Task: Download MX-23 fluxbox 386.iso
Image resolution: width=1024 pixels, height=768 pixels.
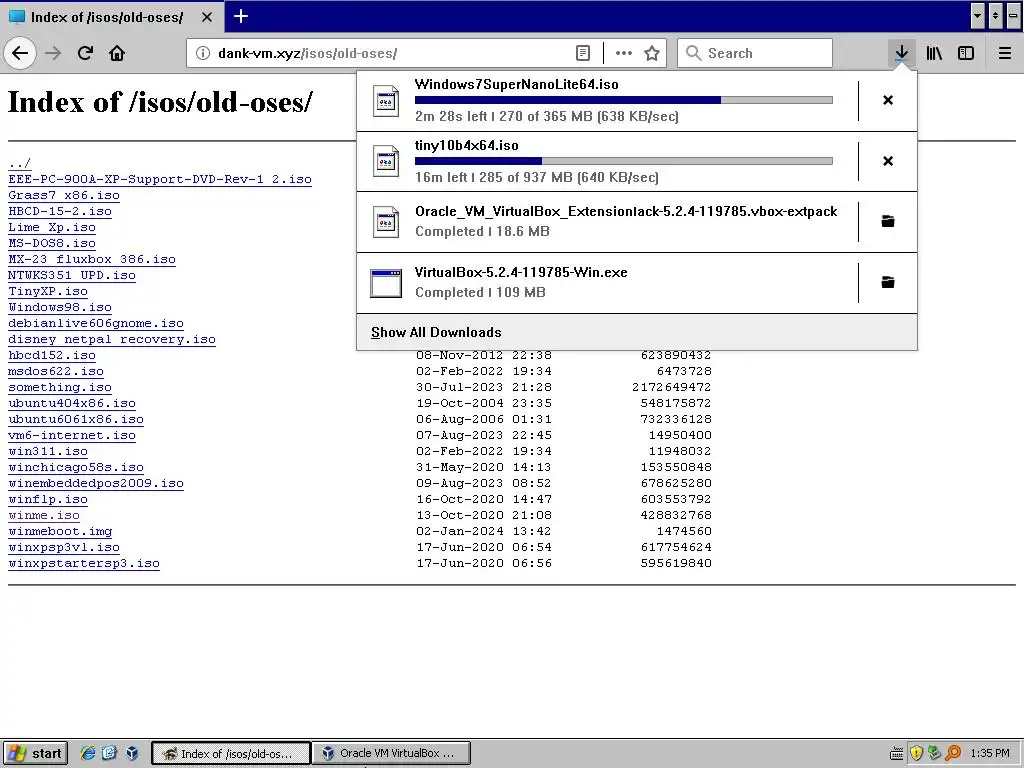Action: pos(92,259)
